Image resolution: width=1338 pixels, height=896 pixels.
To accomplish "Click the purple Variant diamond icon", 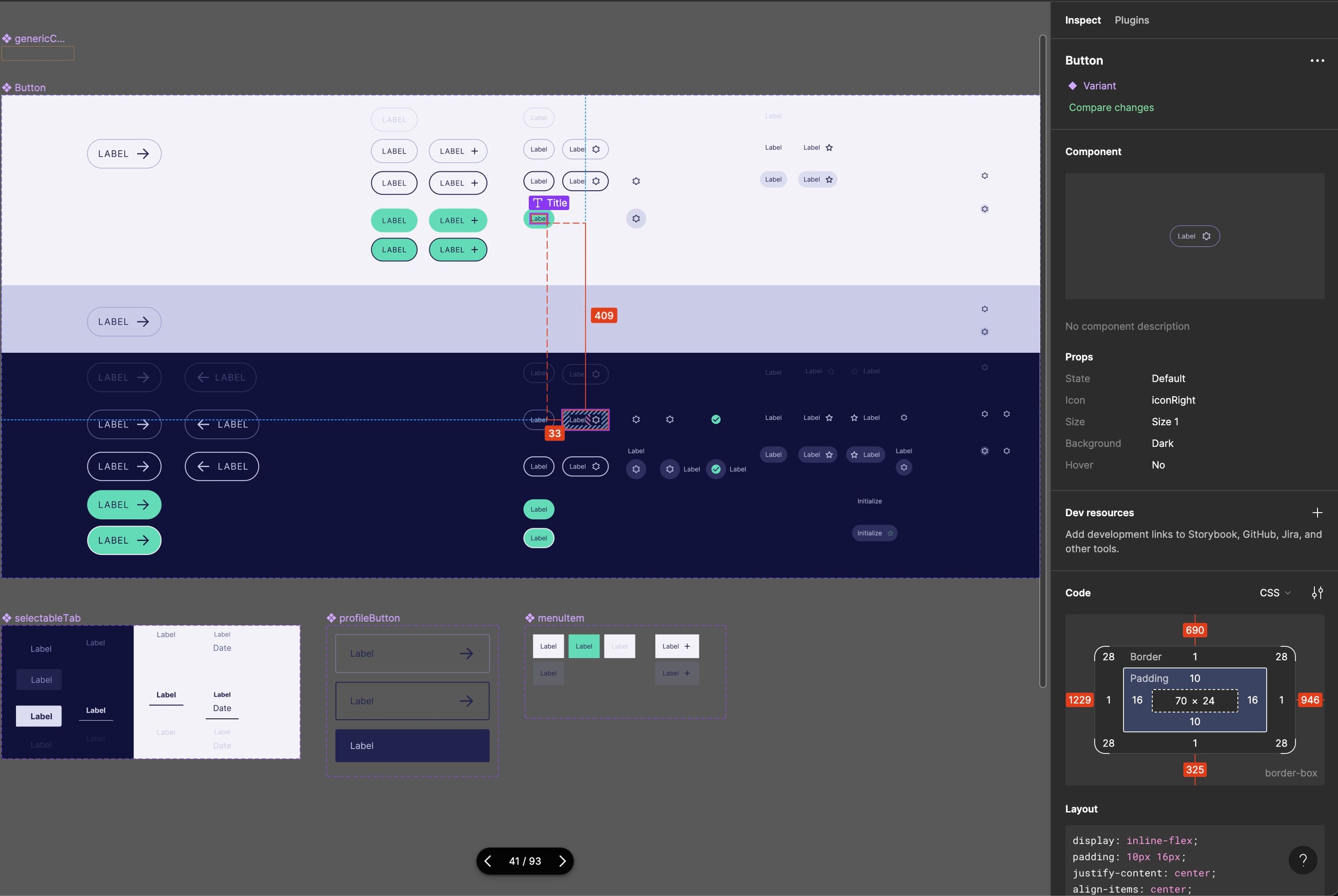I will (1072, 86).
